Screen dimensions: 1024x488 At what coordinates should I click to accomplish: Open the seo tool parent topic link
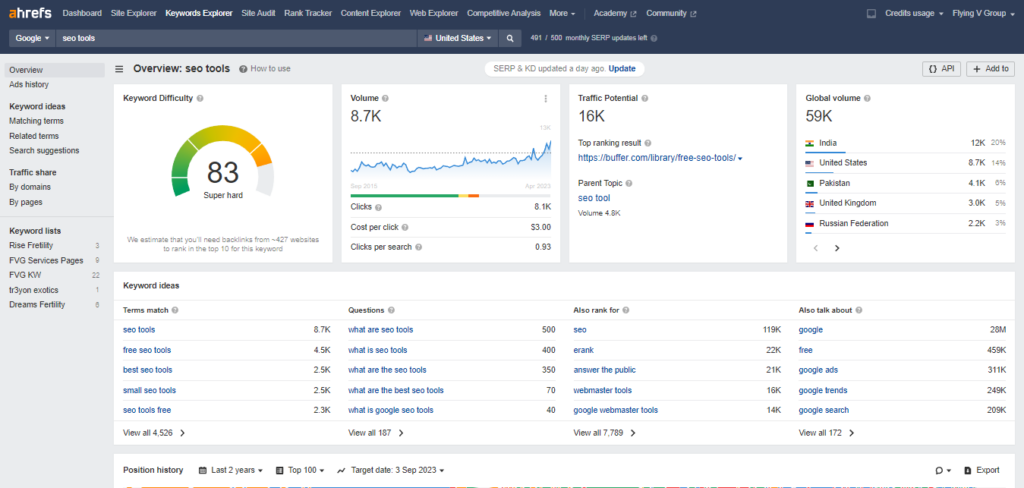594,198
